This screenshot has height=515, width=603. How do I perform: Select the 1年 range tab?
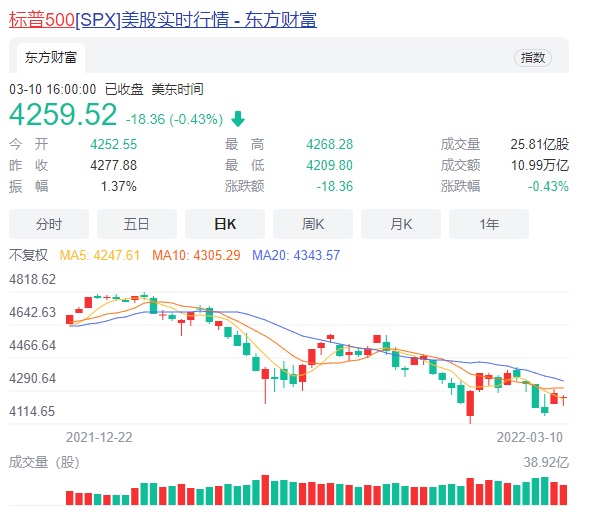(x=489, y=224)
